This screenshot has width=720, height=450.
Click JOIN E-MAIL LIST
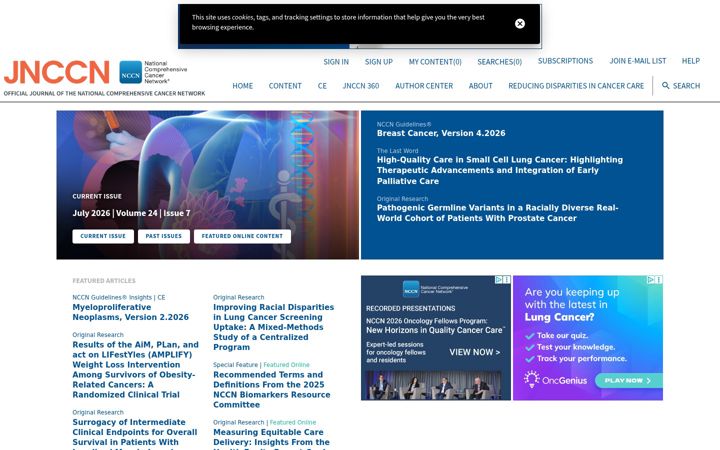click(x=637, y=61)
